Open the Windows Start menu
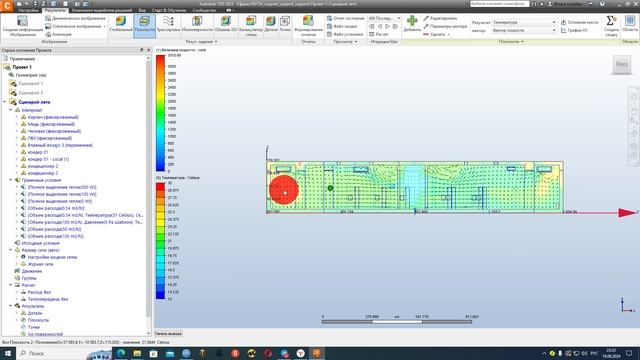The image size is (640, 360). pyautogui.click(x=7, y=353)
